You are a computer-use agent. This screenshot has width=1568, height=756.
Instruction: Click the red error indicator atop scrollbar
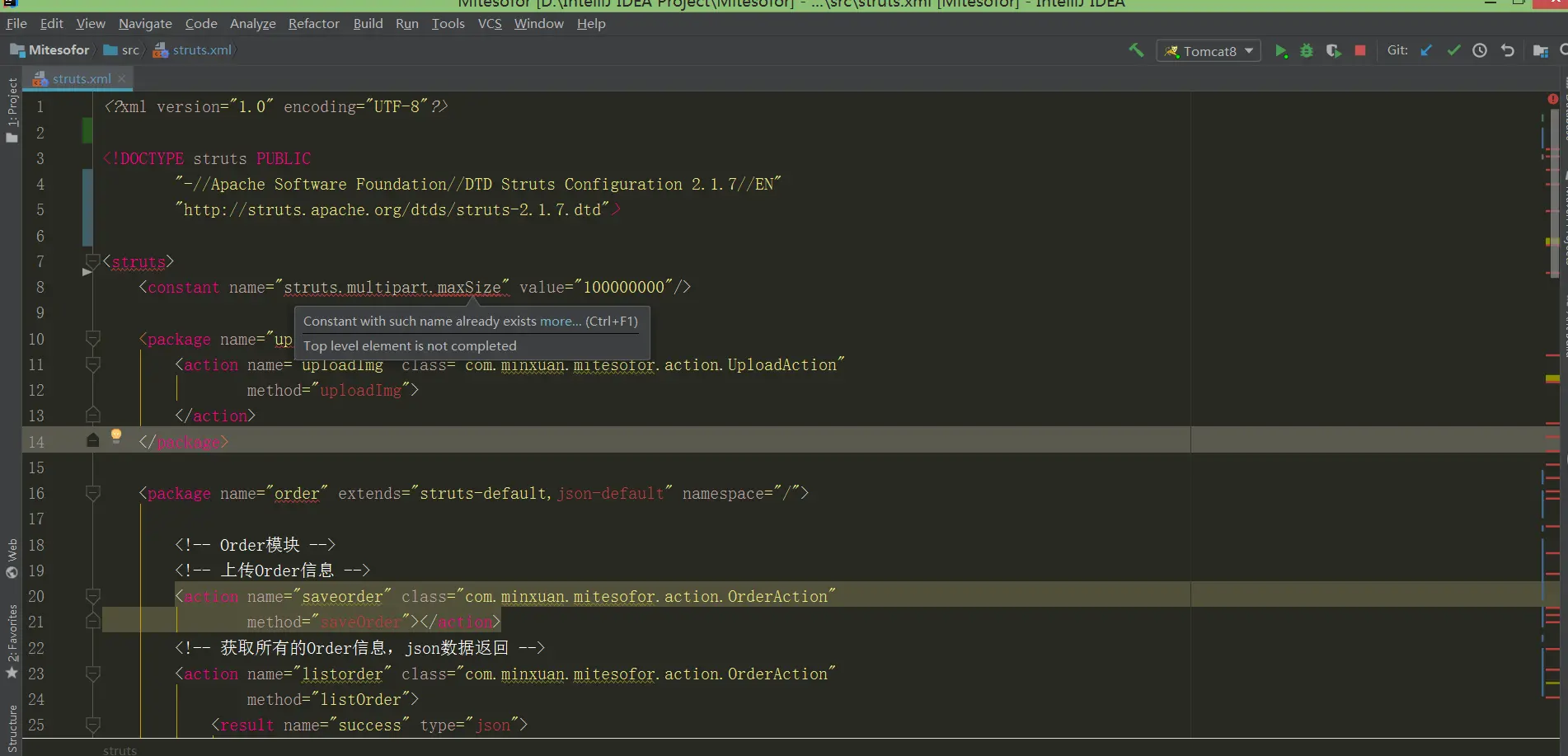click(x=1553, y=99)
